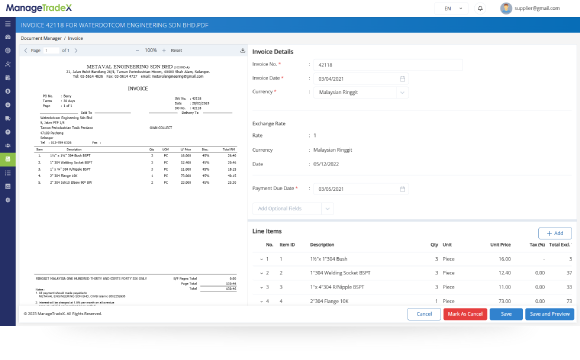The image size is (580, 360).
Task: Select description '2"304 Flange 10K'
Action: [x=329, y=301]
